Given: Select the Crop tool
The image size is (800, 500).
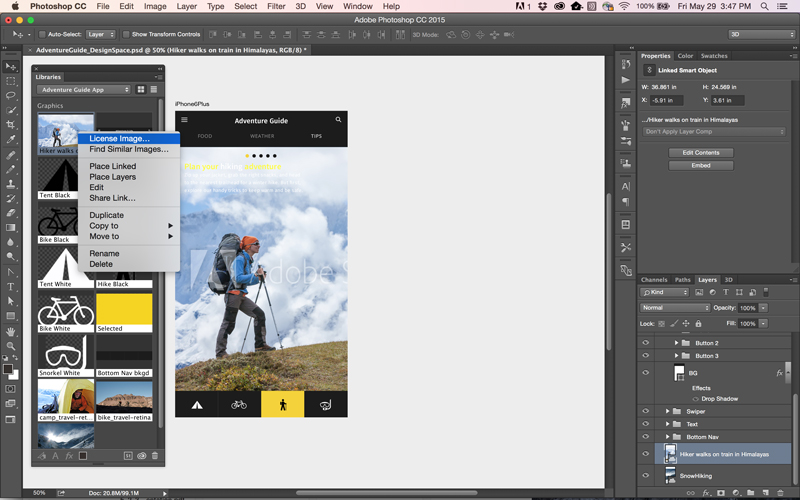Looking at the screenshot, I should tap(11, 125).
